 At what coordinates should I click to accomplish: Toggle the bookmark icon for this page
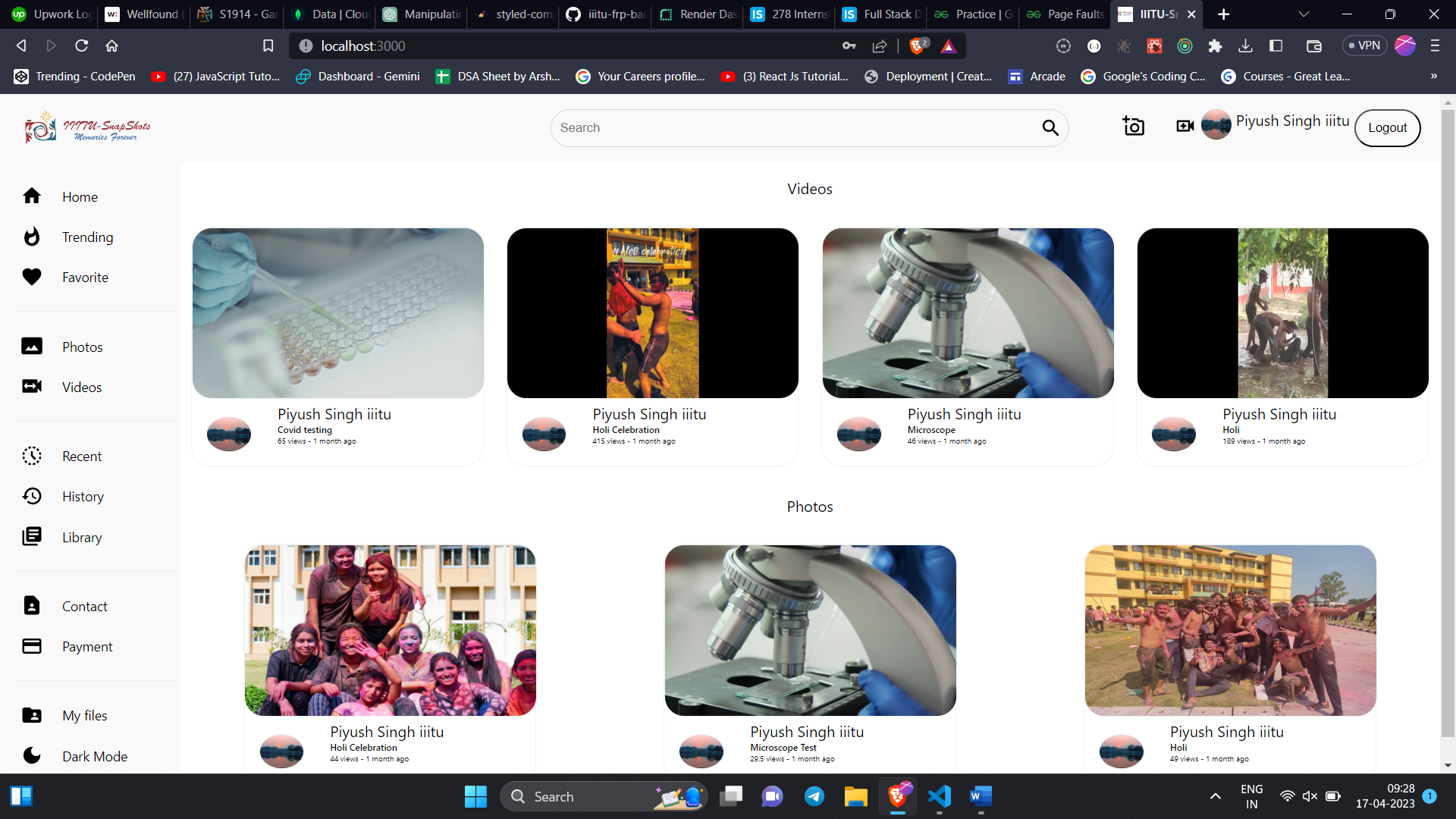tap(268, 46)
